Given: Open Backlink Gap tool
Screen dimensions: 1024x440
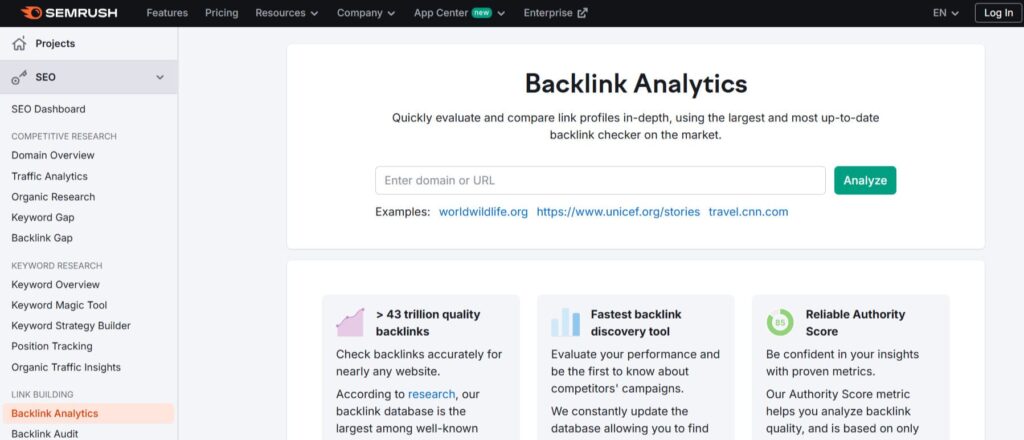Looking at the screenshot, I should click(x=42, y=238).
